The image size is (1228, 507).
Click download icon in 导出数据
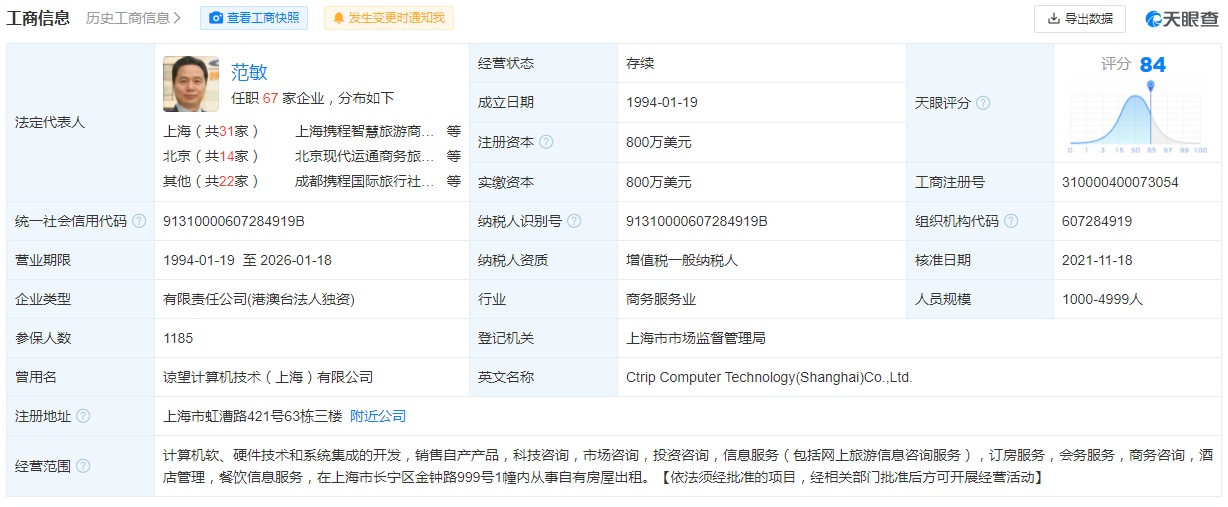click(x=1053, y=18)
